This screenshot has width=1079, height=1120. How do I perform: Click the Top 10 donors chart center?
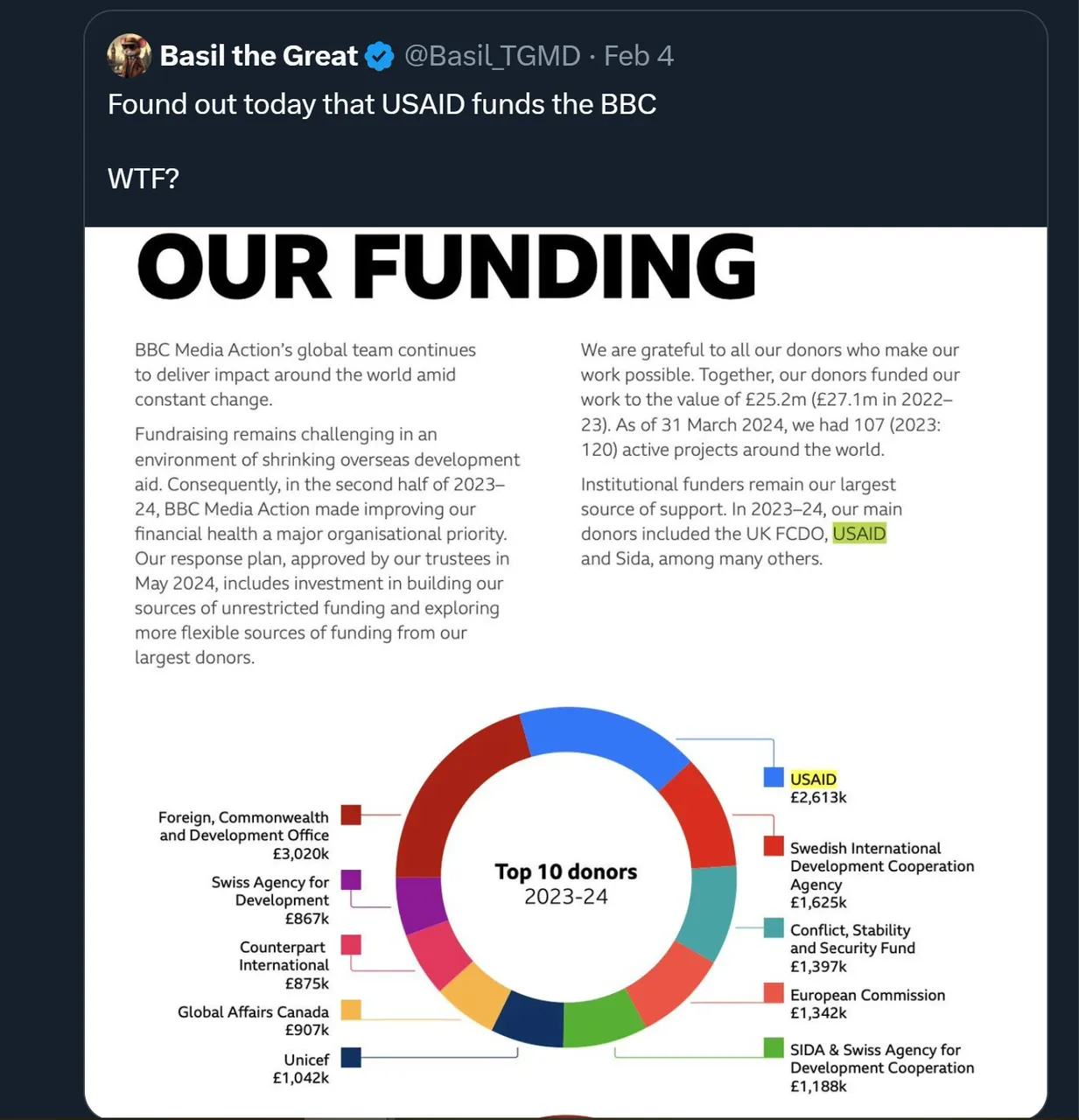click(566, 884)
